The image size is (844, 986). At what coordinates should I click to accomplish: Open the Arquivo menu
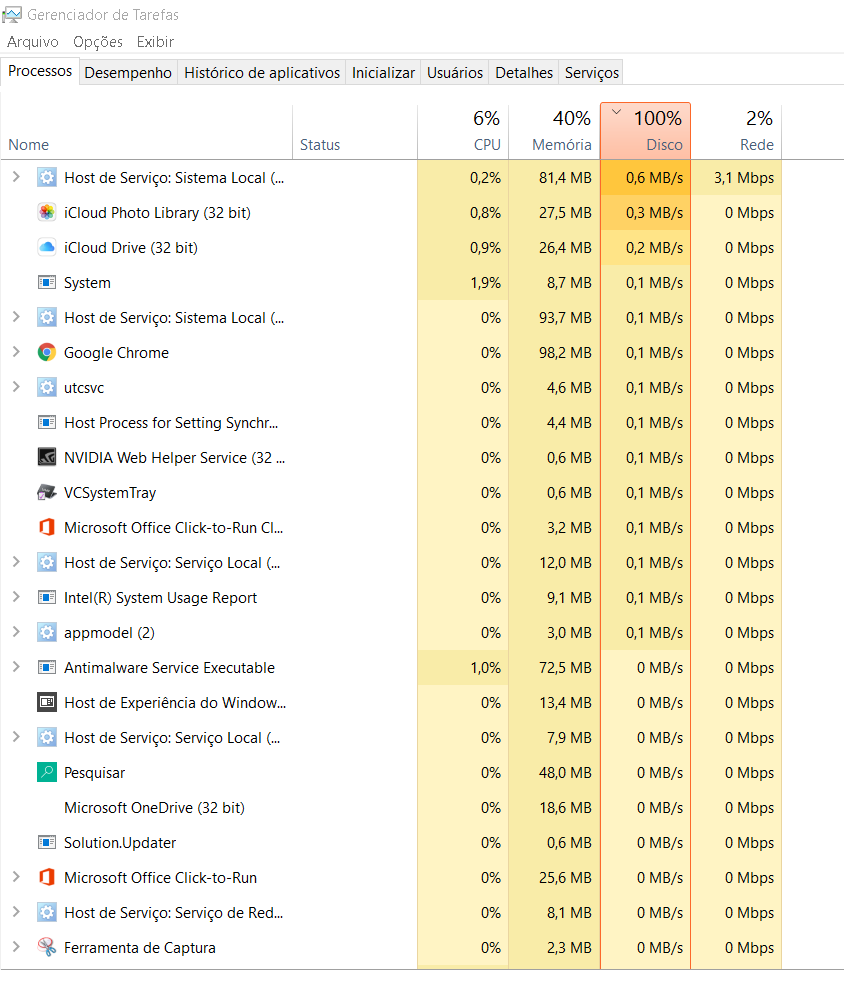33,42
